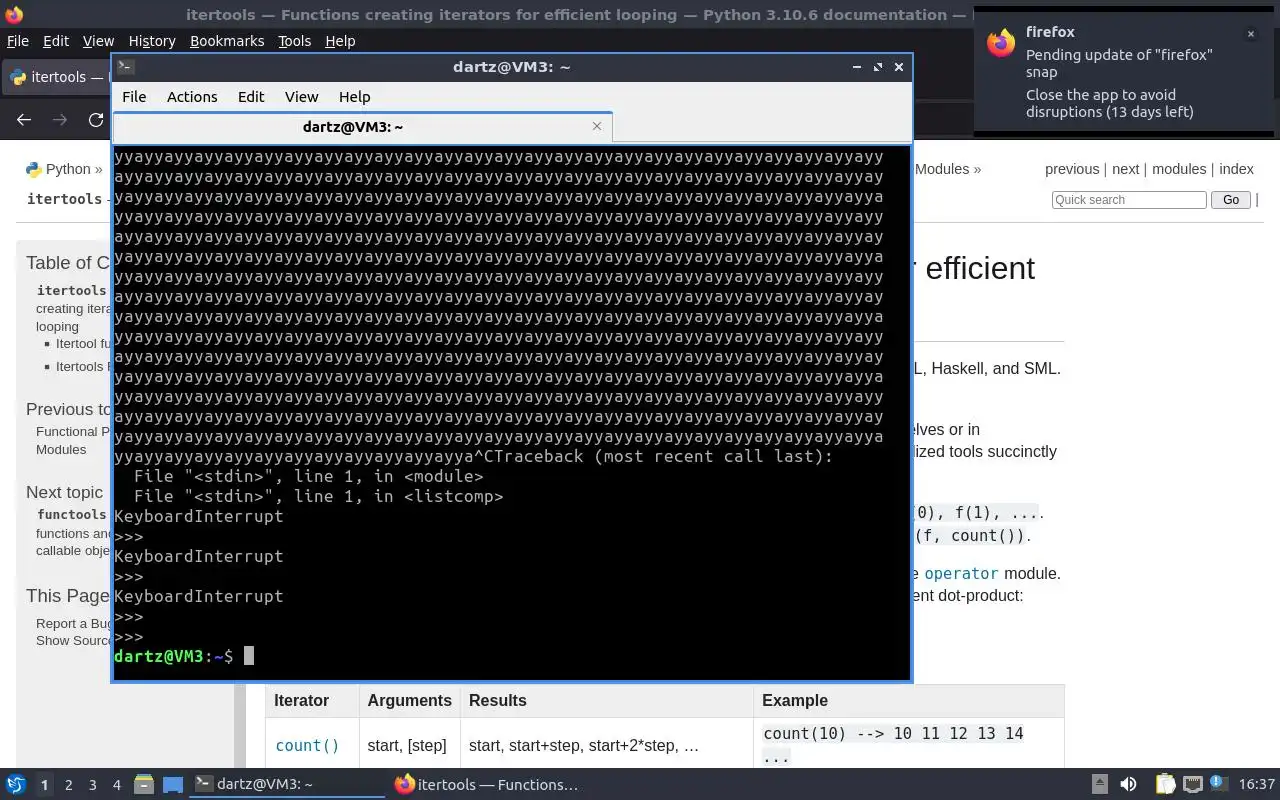Switch to workspace 2
This screenshot has height=800, width=1280.
pos(69,785)
